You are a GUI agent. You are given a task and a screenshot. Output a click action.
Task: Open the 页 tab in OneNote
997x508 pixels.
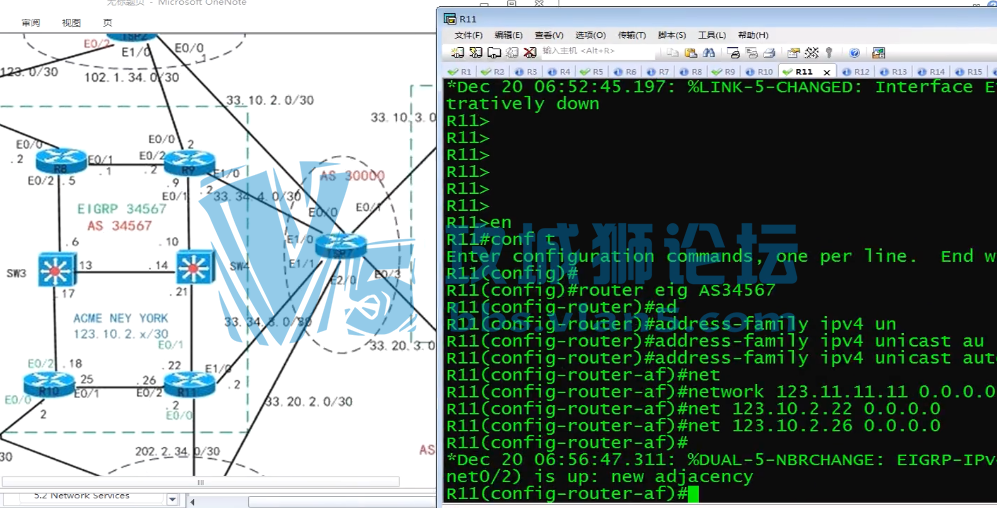point(107,23)
